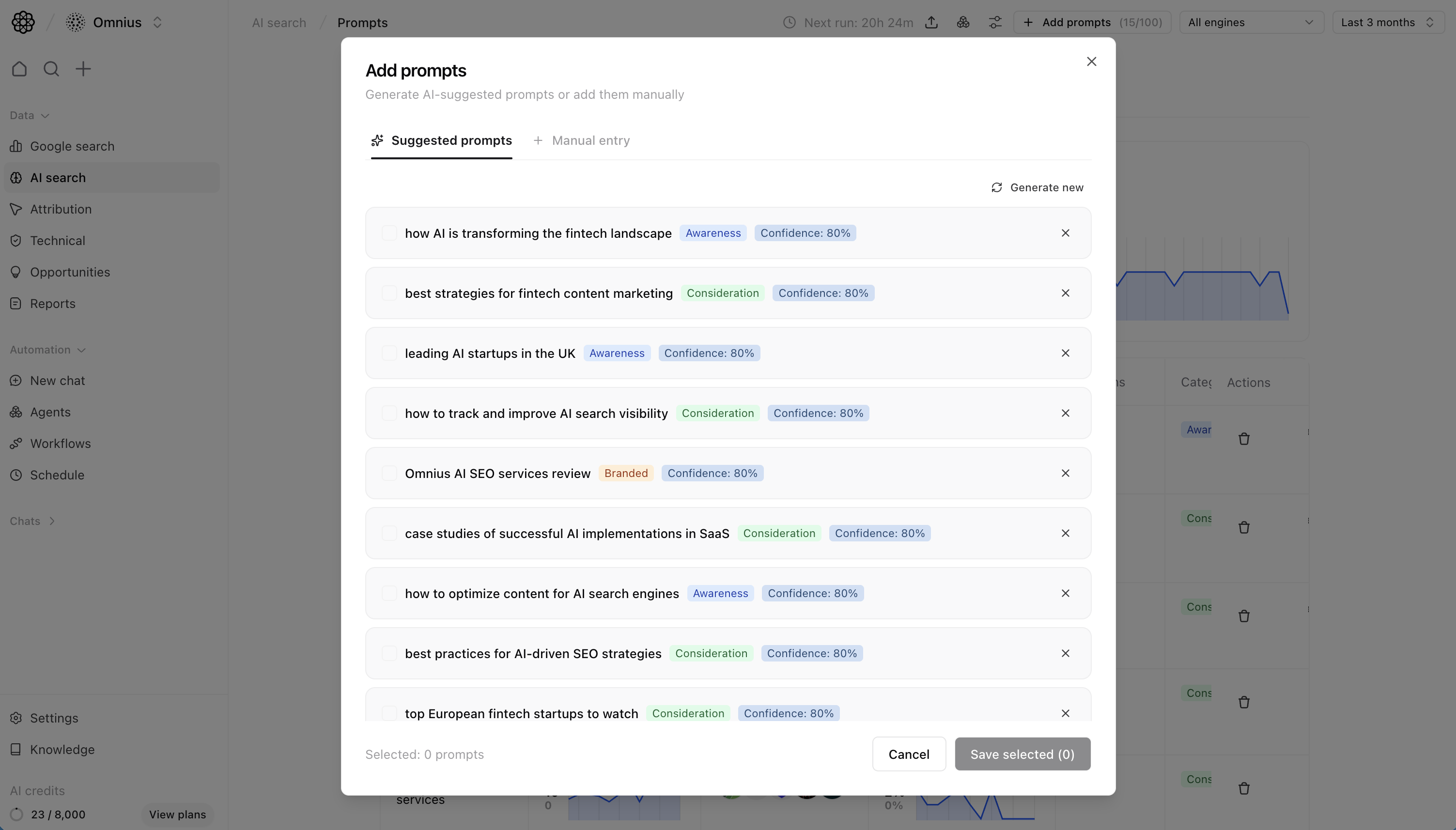Open the Last 3 months date range selector
This screenshot has width=1456, height=830.
pyautogui.click(x=1387, y=22)
